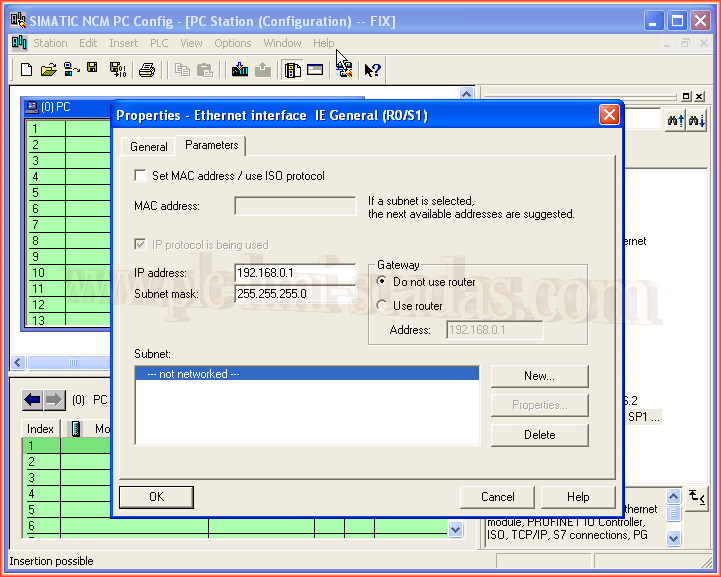Select the Do not use router option
The height and width of the screenshot is (577, 721).
[382, 282]
